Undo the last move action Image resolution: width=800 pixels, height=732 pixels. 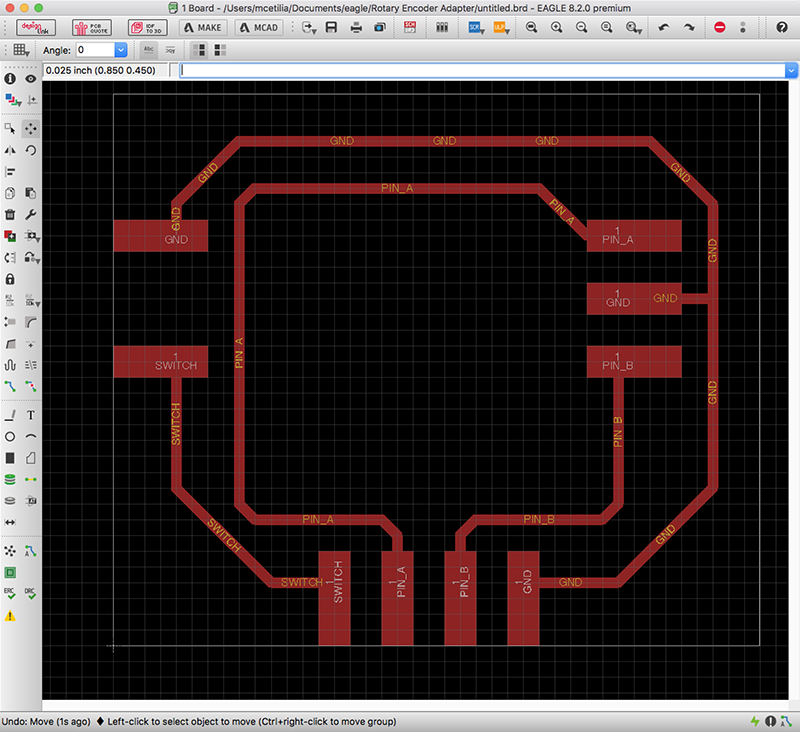pos(664,28)
